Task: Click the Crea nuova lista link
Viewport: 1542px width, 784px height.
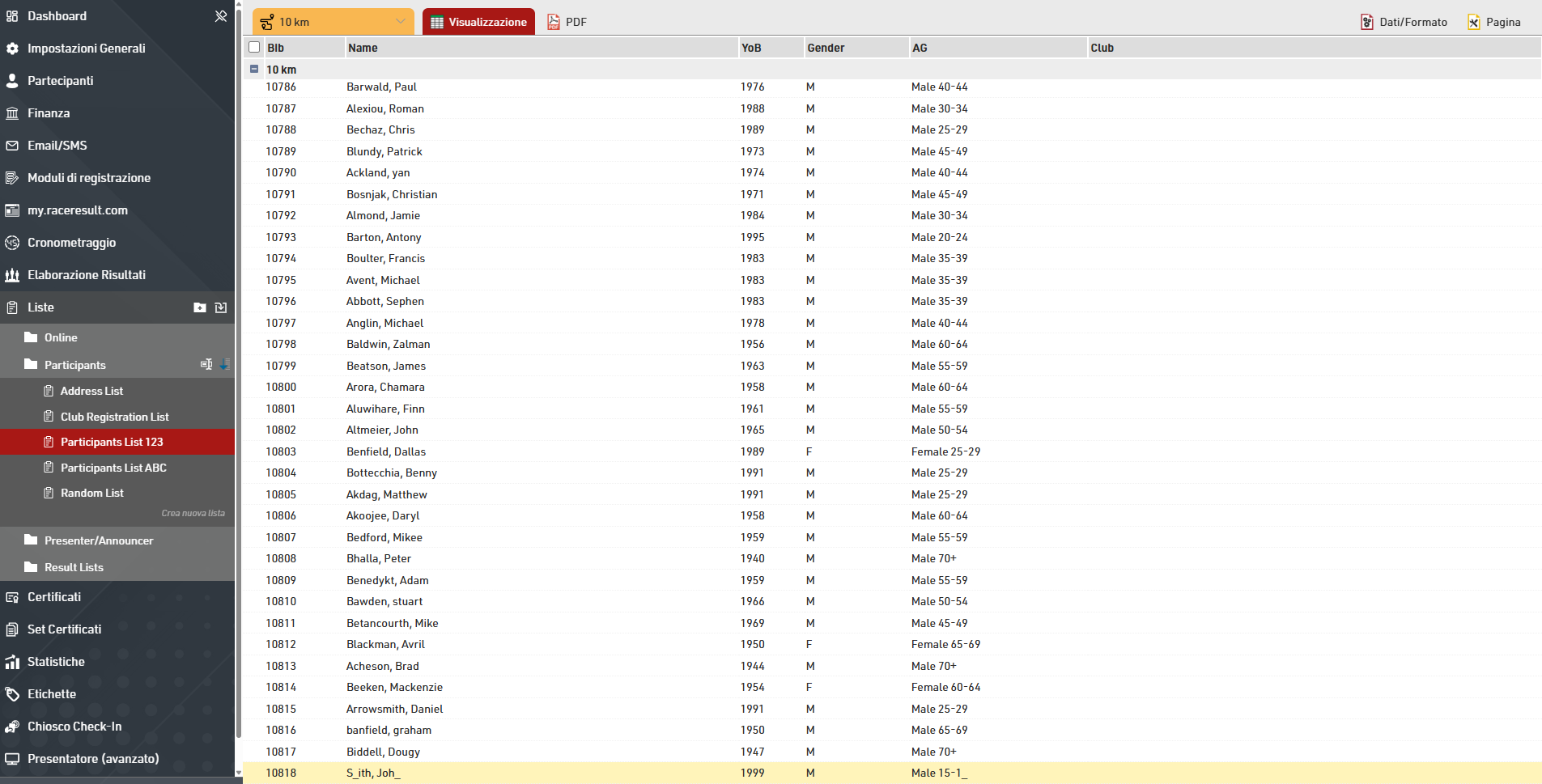Action: tap(193, 513)
